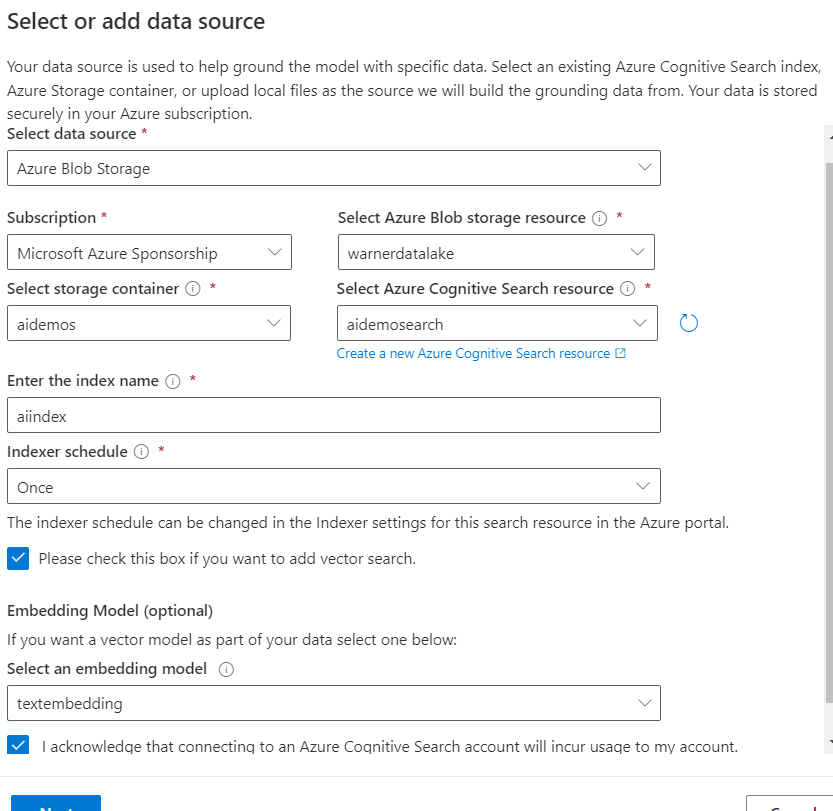Screen dimensions: 833x811
Task: Change the Indexer schedule from Once
Action: (x=333, y=487)
